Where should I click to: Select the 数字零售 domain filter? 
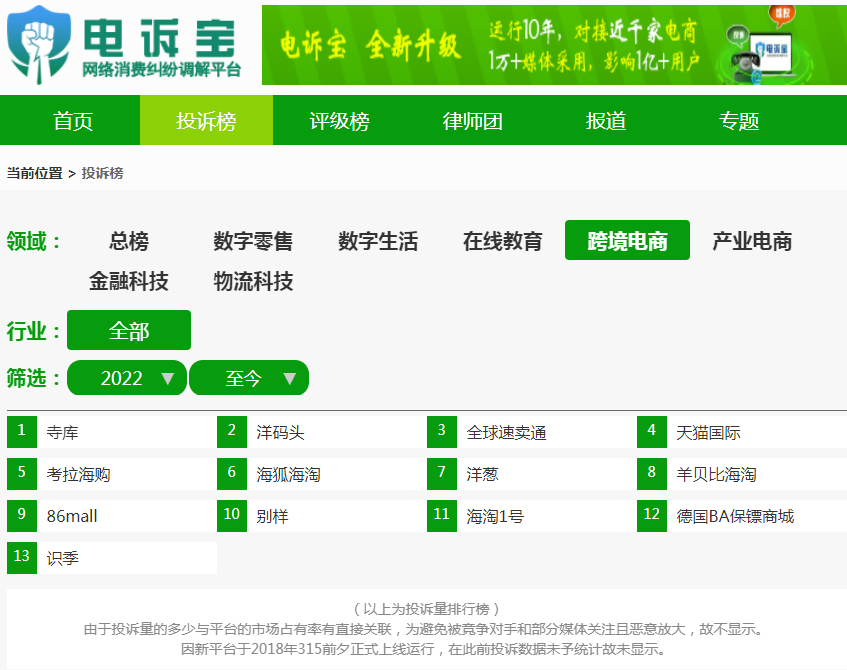(x=253, y=240)
